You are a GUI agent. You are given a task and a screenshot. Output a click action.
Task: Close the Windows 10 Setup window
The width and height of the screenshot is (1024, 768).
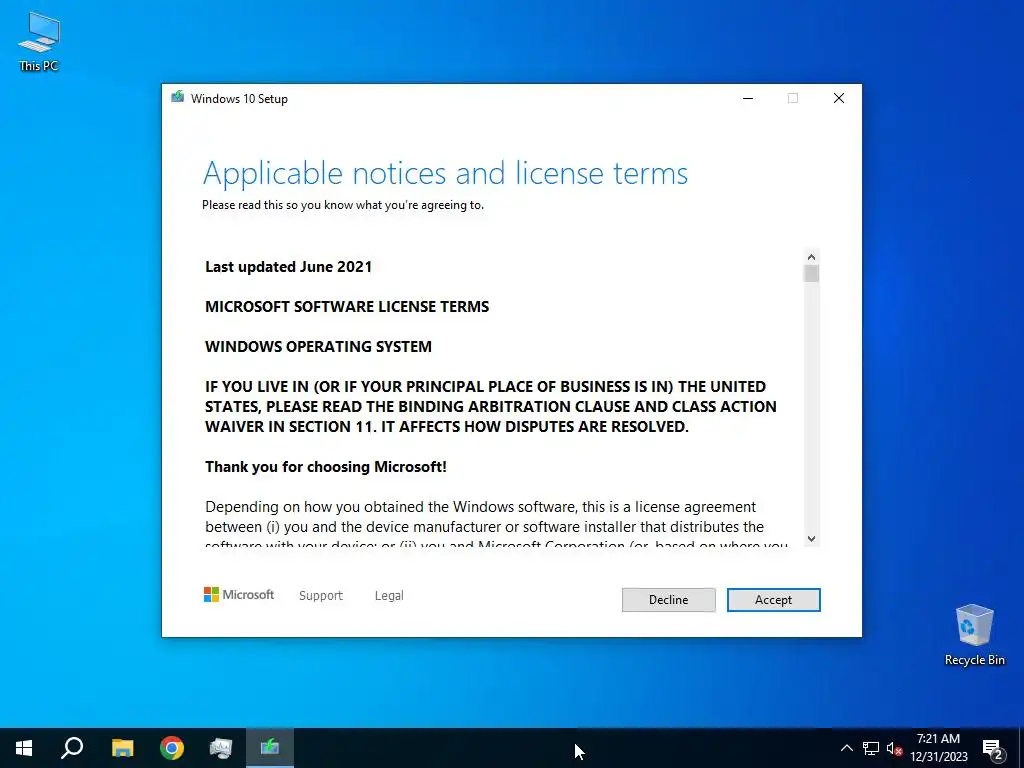coord(839,98)
